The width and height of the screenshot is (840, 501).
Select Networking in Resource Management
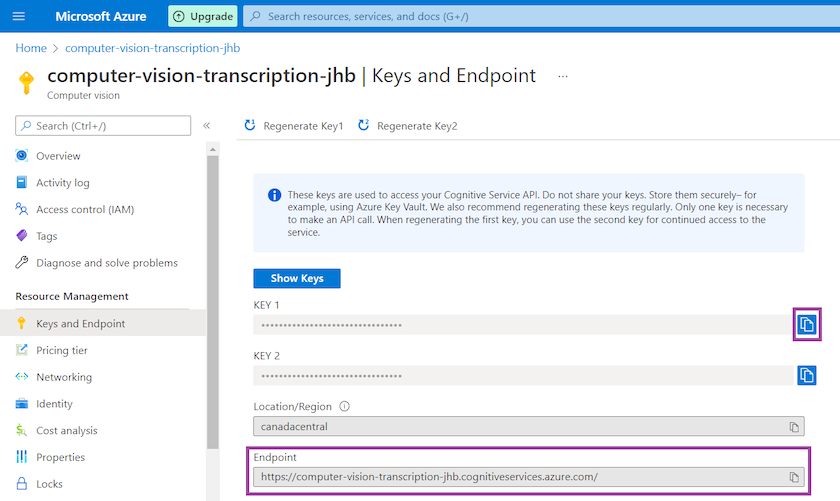pos(64,378)
